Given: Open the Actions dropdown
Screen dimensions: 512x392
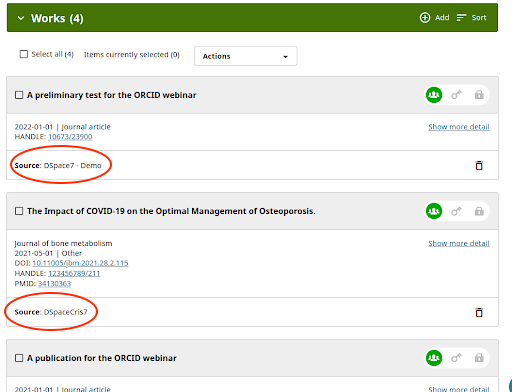Looking at the screenshot, I should (x=246, y=56).
